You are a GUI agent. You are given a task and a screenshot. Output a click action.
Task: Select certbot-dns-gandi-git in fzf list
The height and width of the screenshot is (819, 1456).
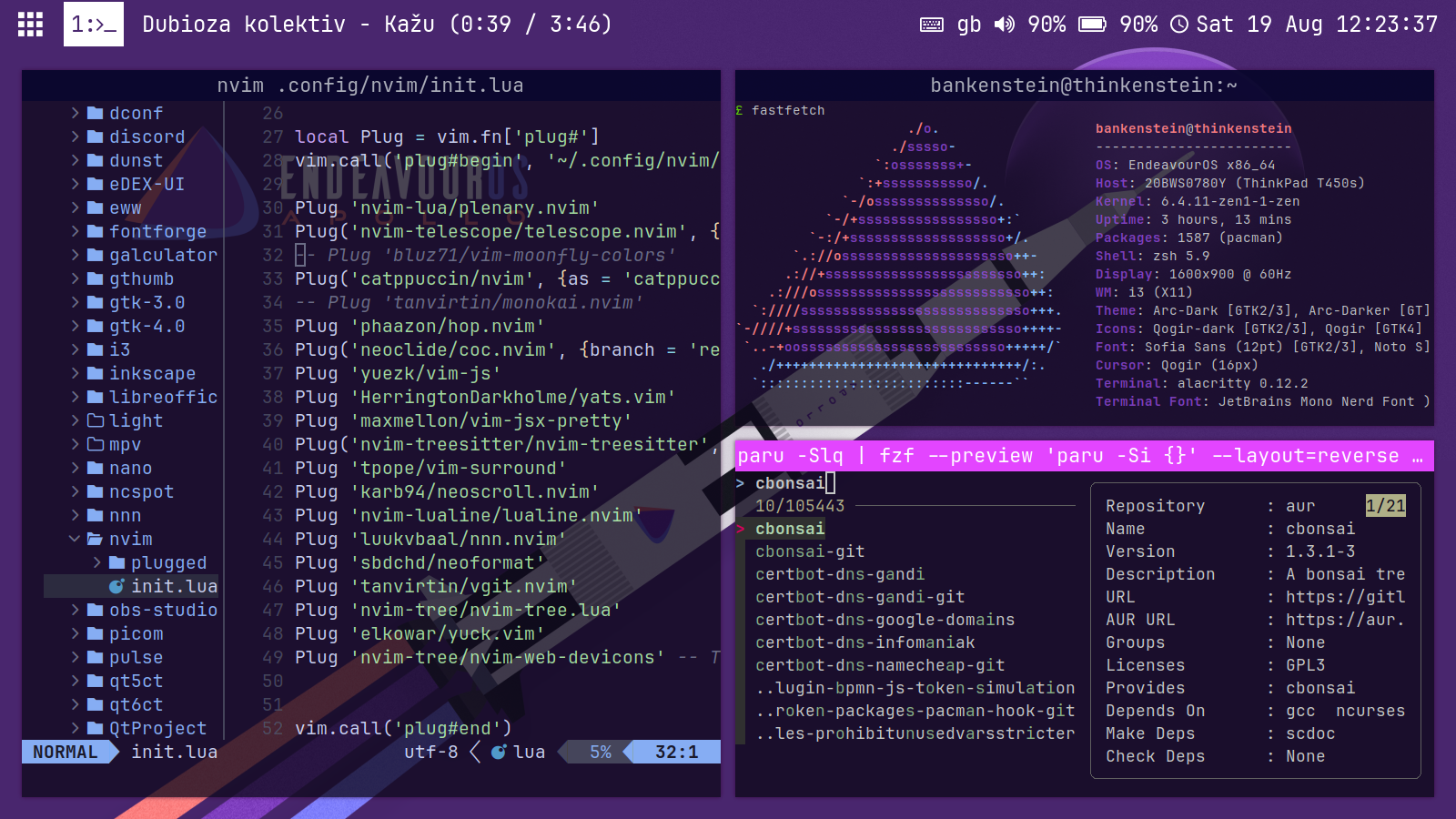pos(860,596)
